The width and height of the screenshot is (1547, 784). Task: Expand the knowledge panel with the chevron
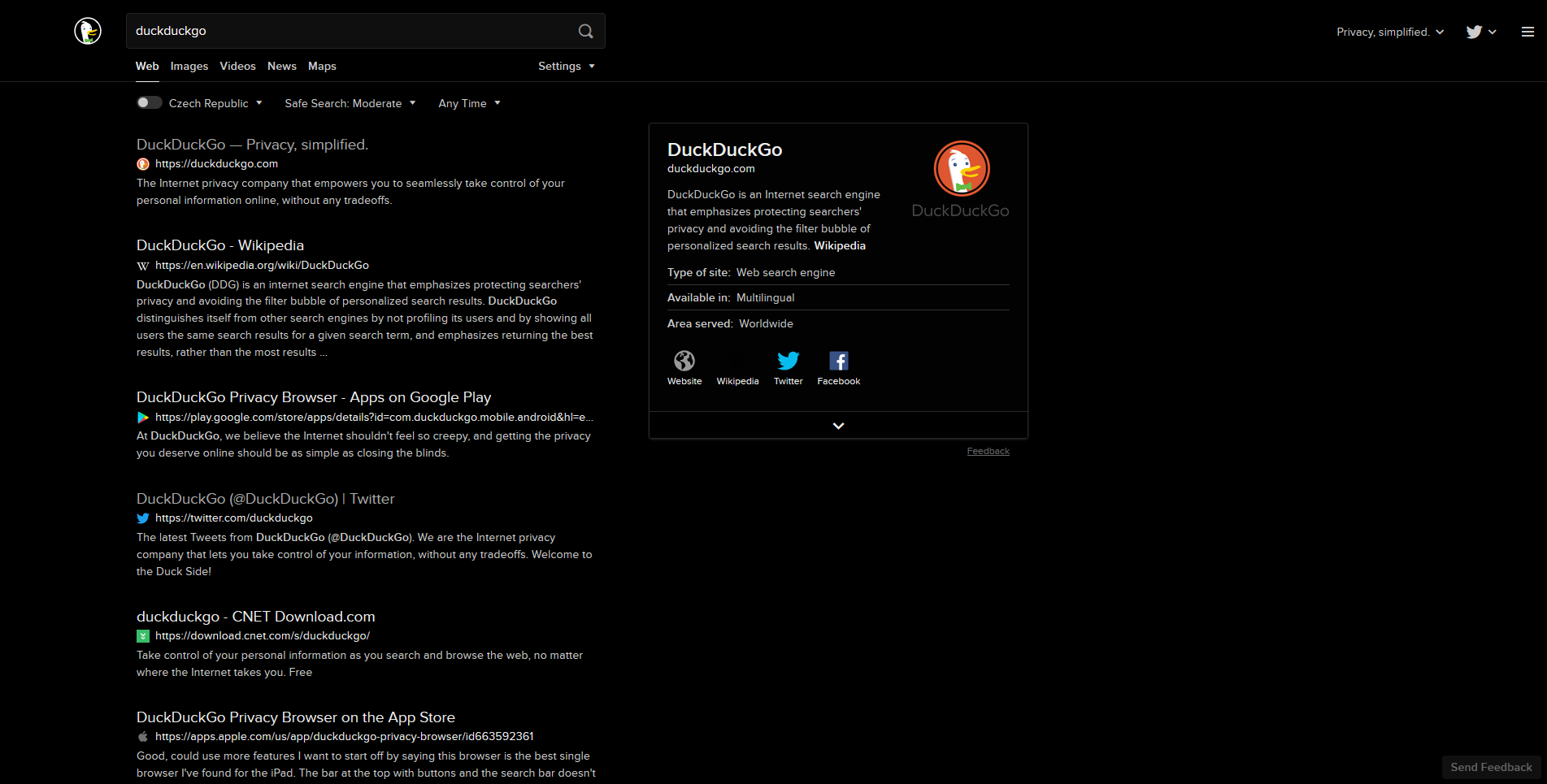pos(838,425)
